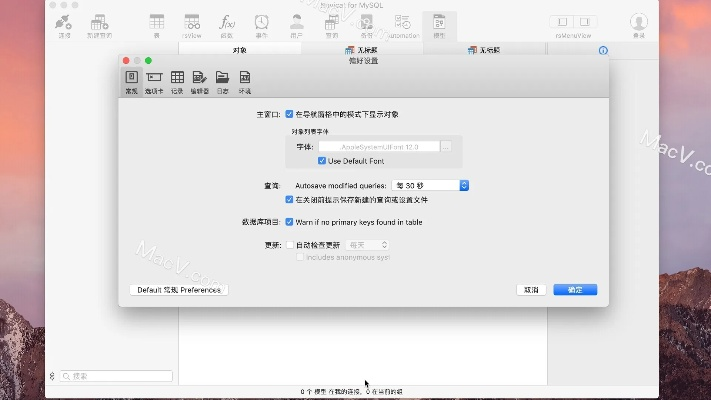
Task: Open the 环境 (Environment) preferences pane
Action: [245, 82]
